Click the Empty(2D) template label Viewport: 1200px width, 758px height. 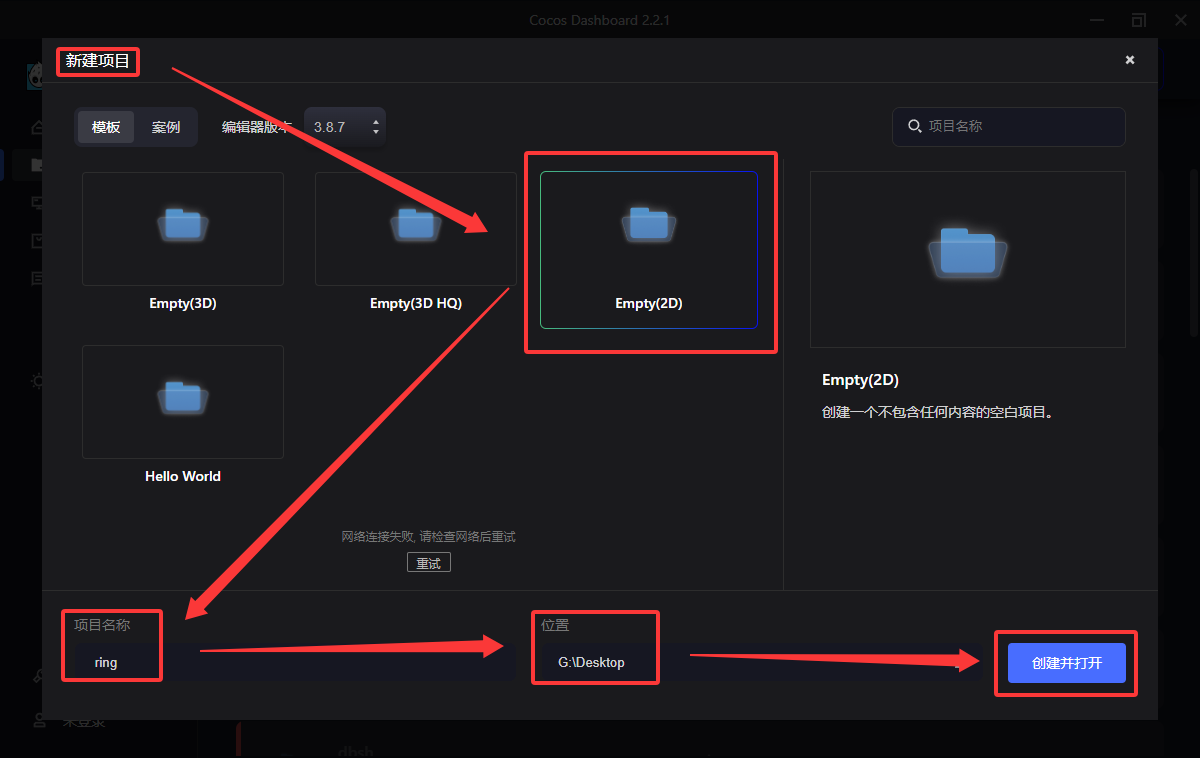(x=649, y=303)
